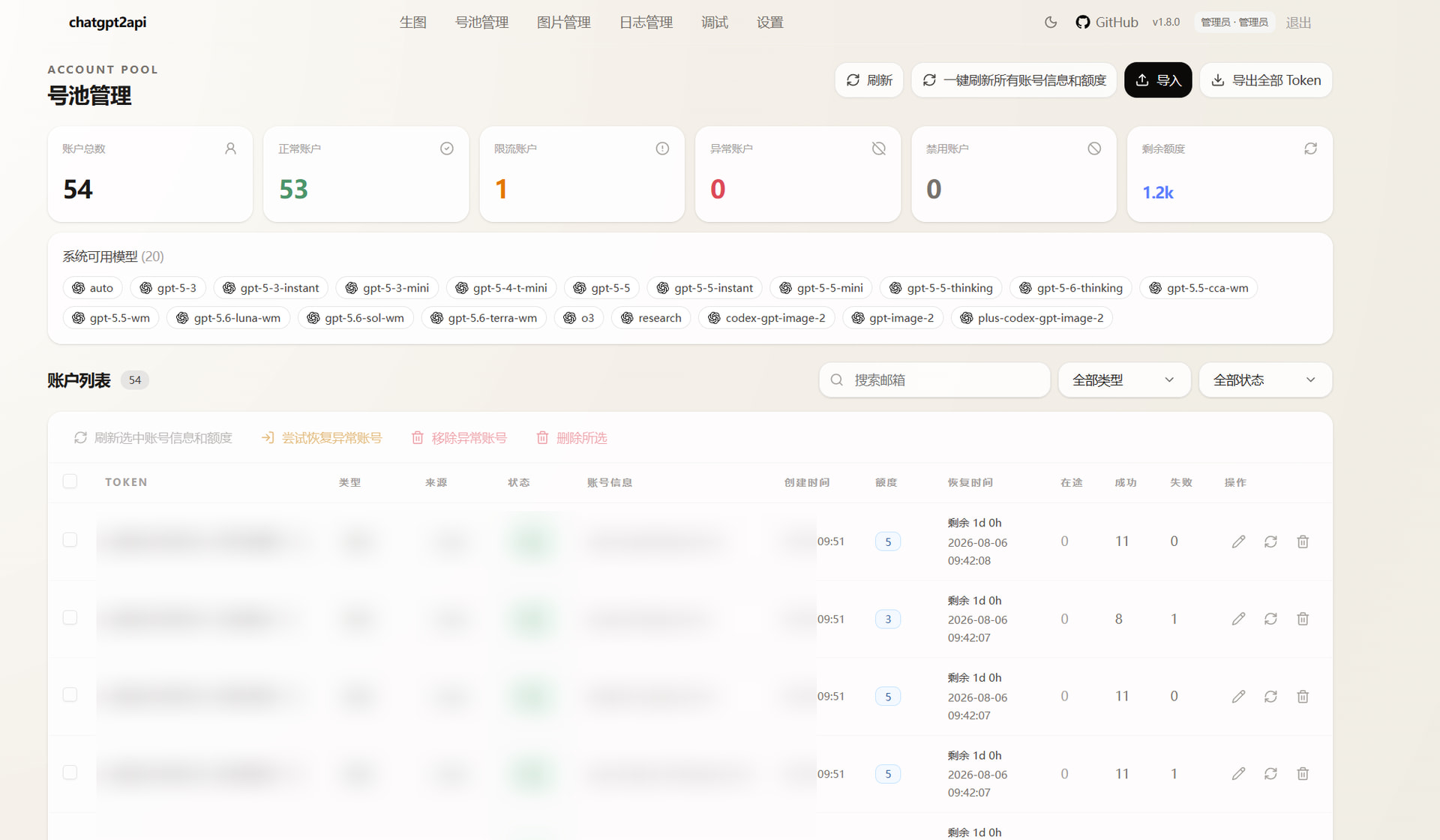Viewport: 1440px width, 840px height.
Task: Focus the 搜索邮箱 search field
Action: pyautogui.click(x=934, y=380)
